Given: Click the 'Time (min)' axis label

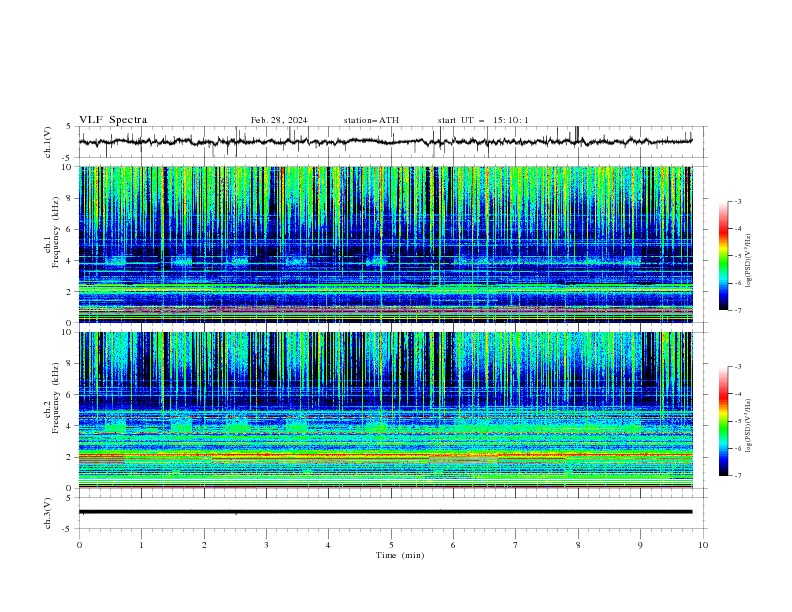Looking at the screenshot, I should tap(400, 555).
